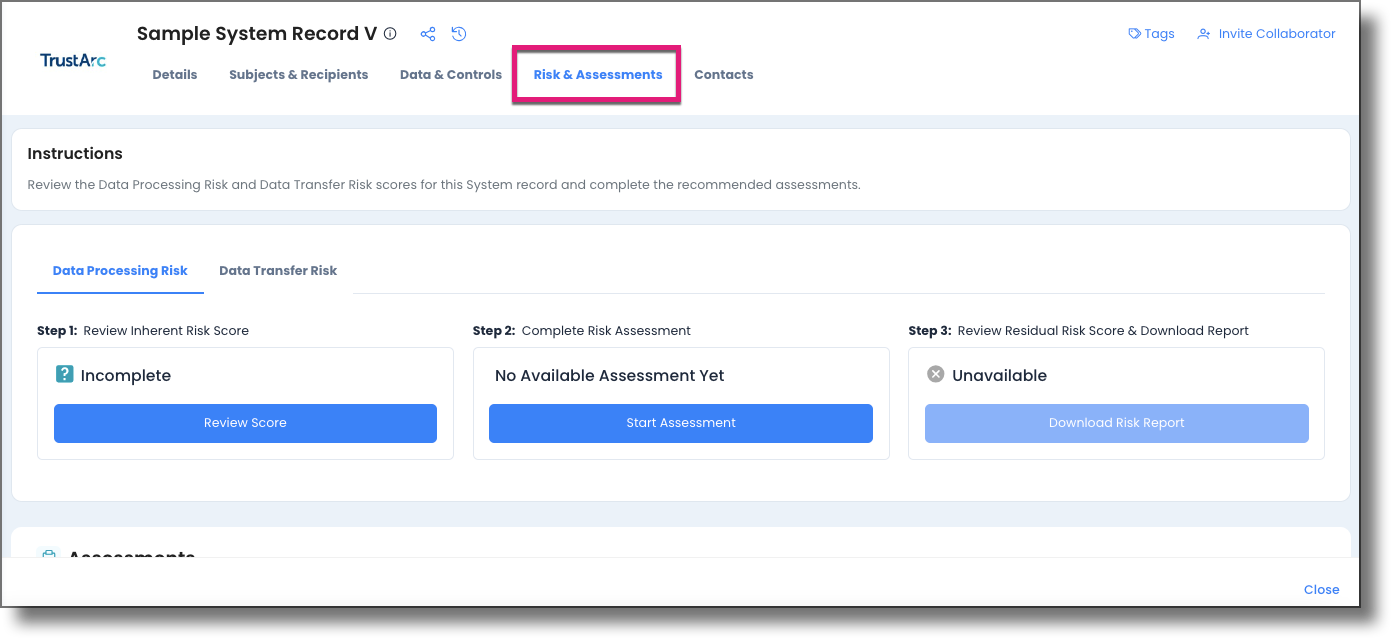This screenshot has width=1392, height=639.
Task: Click the share icon next to the title
Action: coord(427,33)
